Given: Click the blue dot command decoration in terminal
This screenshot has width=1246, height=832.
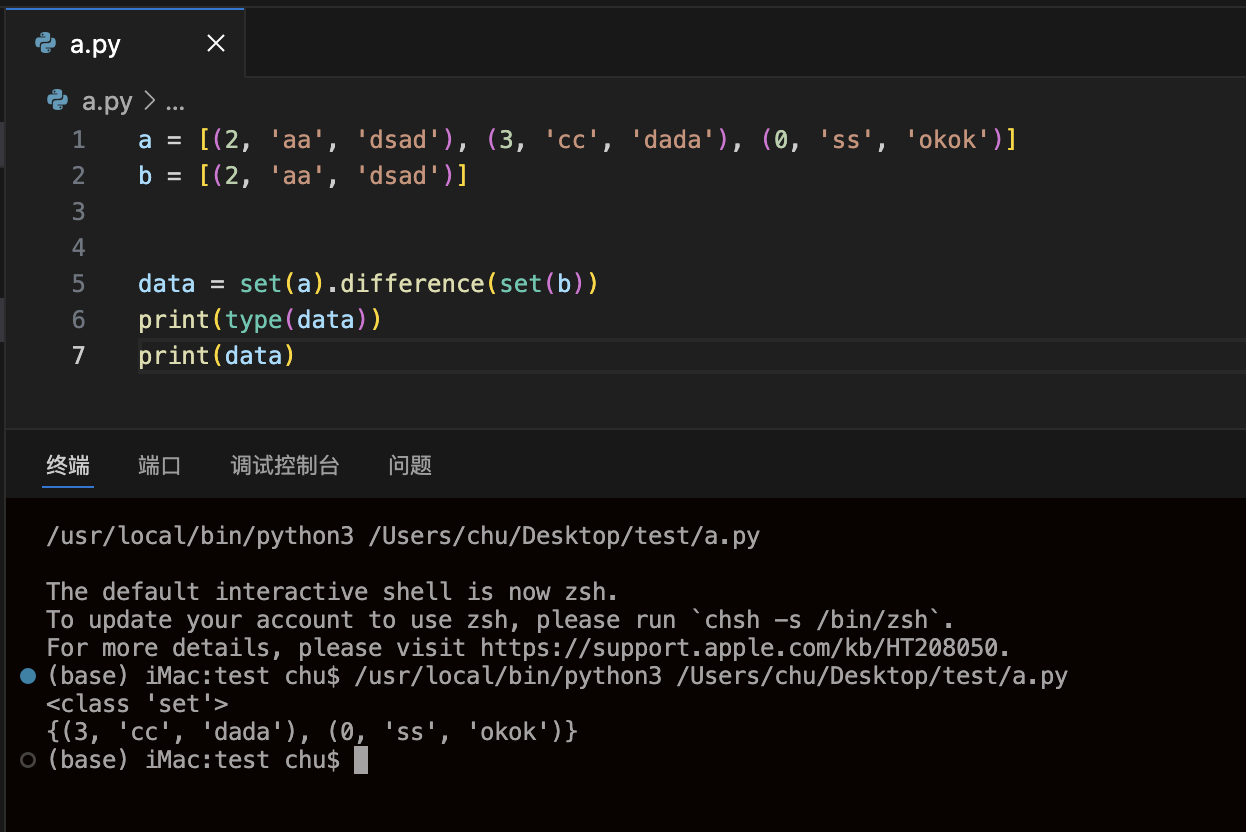Looking at the screenshot, I should click(28, 677).
